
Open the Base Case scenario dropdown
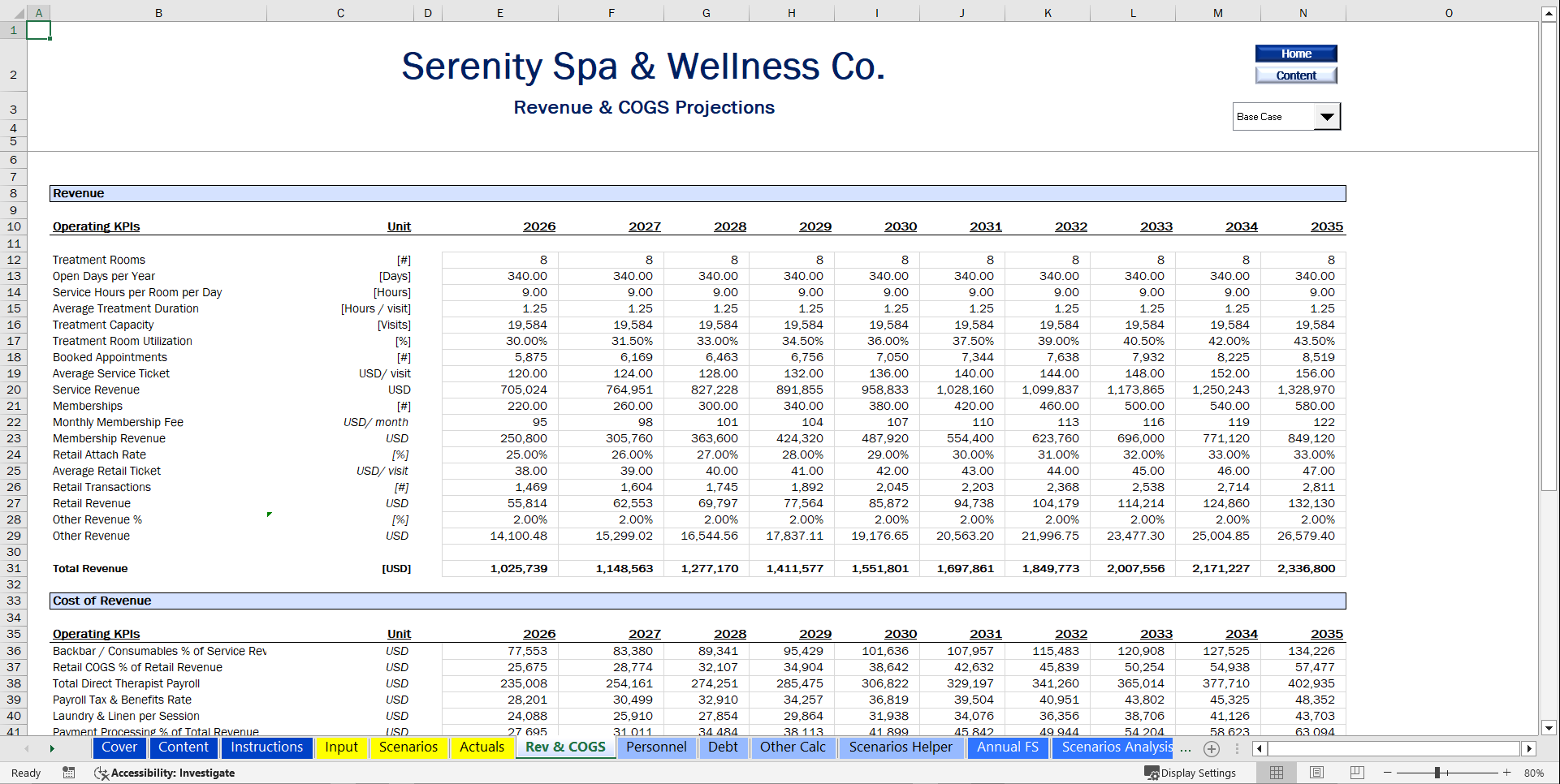1327,115
